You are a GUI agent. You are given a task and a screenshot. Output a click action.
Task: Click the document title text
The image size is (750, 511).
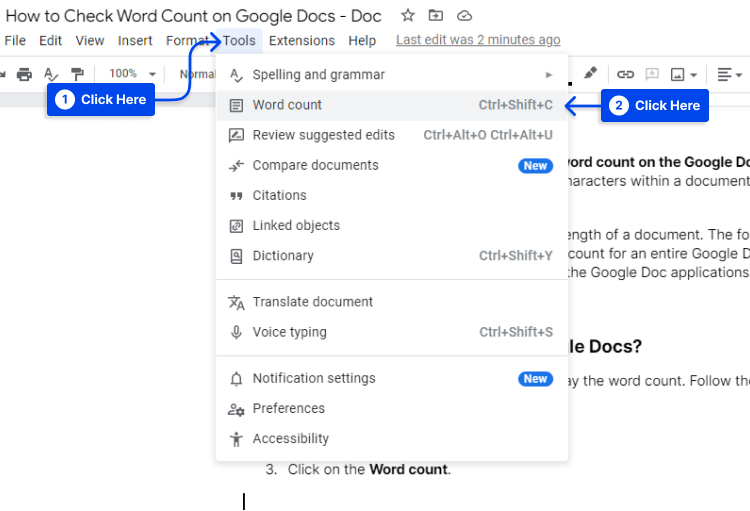coord(193,16)
